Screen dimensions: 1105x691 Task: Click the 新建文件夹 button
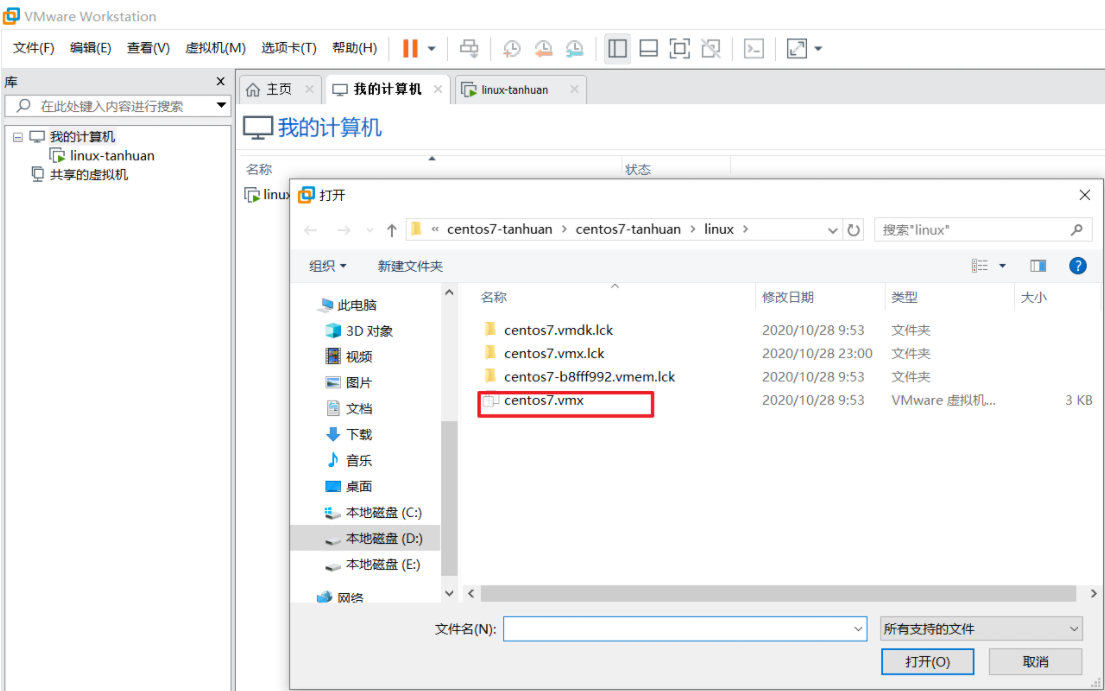pyautogui.click(x=410, y=266)
